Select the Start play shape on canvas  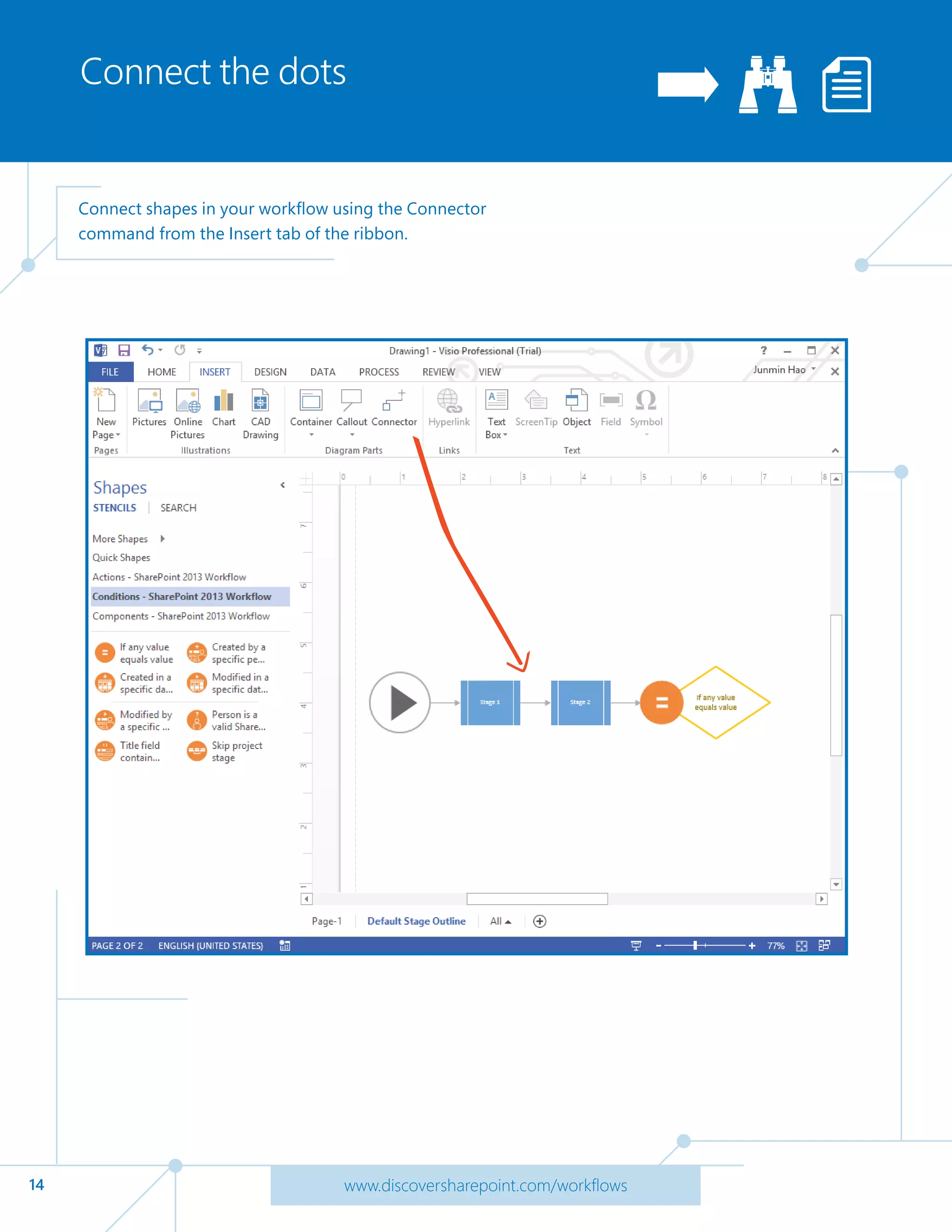tap(400, 702)
